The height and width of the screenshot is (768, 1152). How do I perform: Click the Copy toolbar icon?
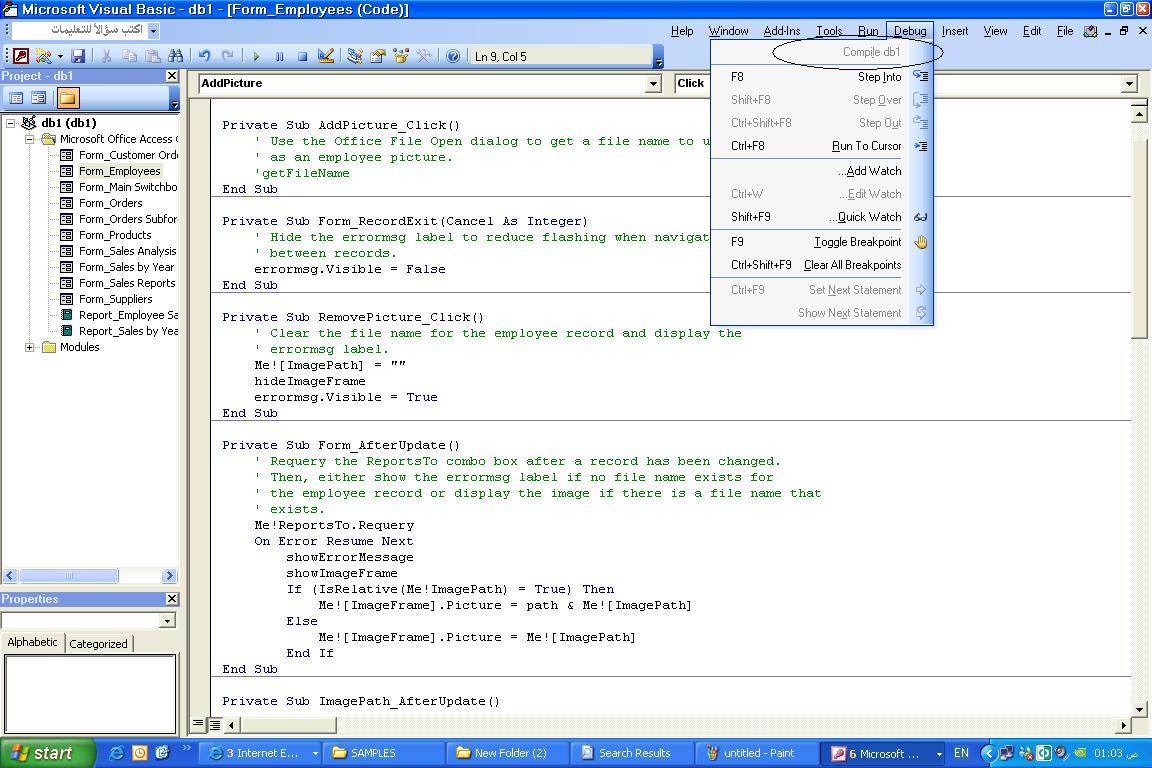[129, 56]
